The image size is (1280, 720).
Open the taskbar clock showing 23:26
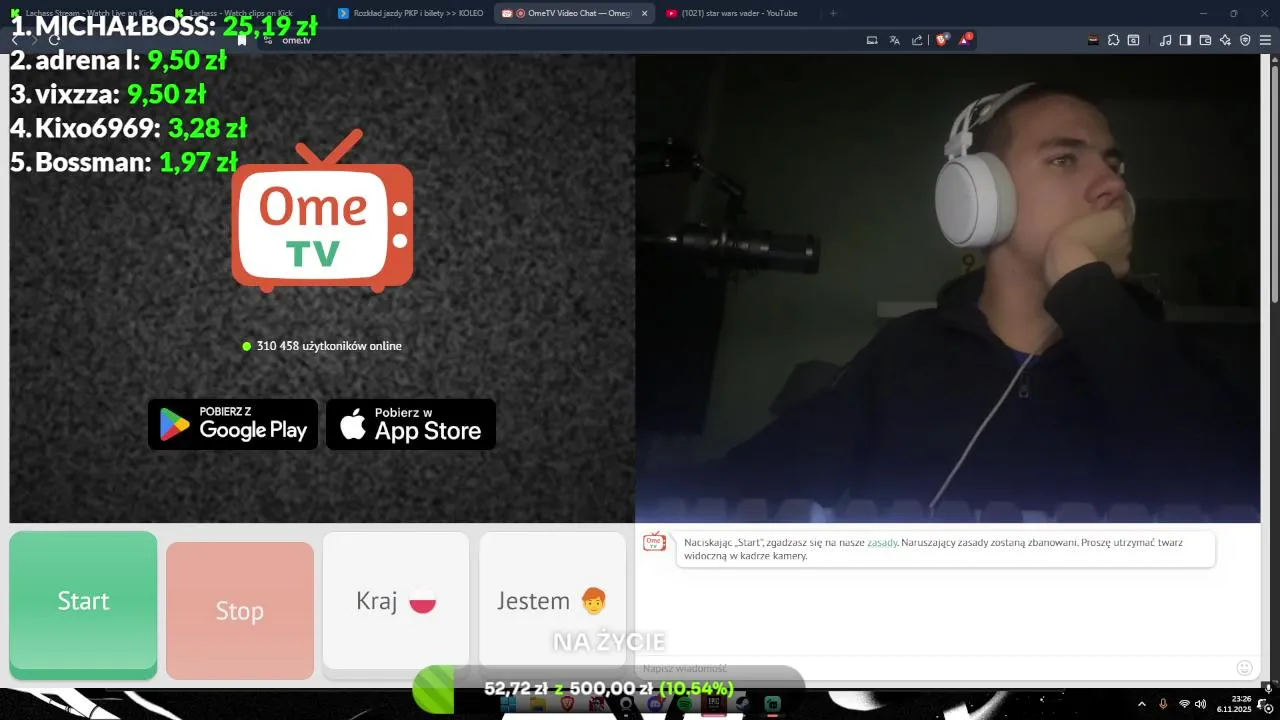pos(1234,704)
